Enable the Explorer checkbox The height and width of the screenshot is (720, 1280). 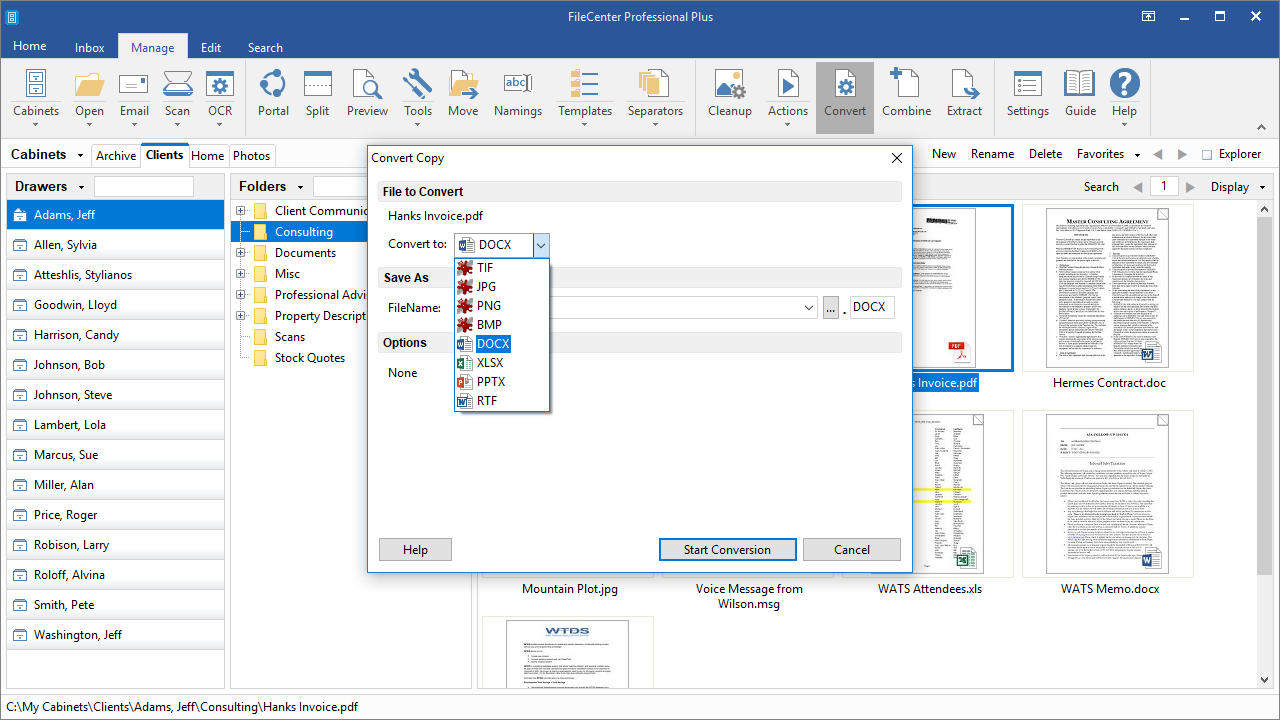point(1207,155)
